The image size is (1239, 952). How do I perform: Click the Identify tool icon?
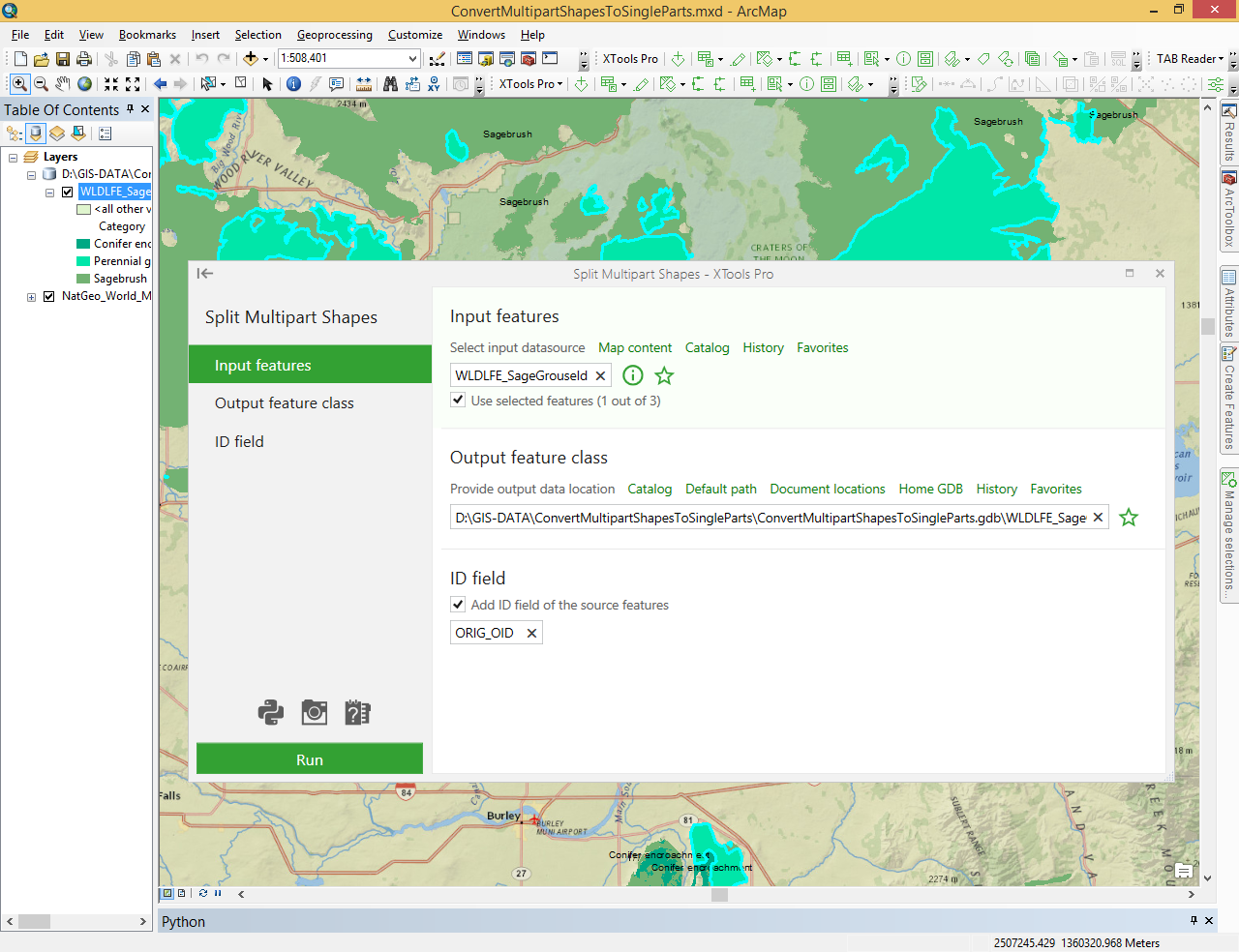(294, 84)
